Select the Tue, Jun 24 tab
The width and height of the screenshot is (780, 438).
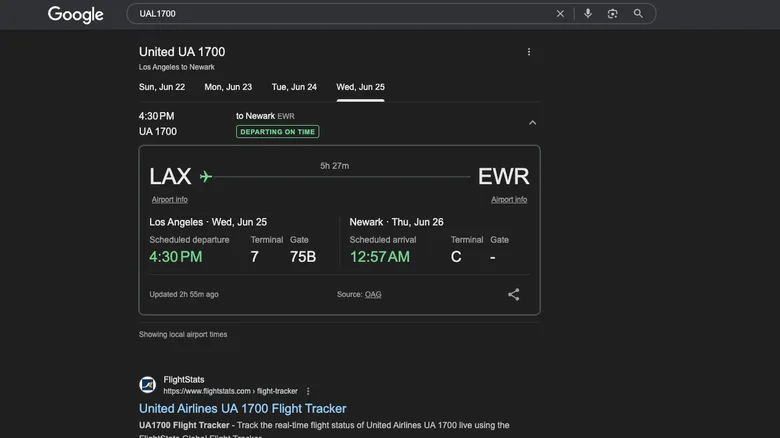(294, 87)
